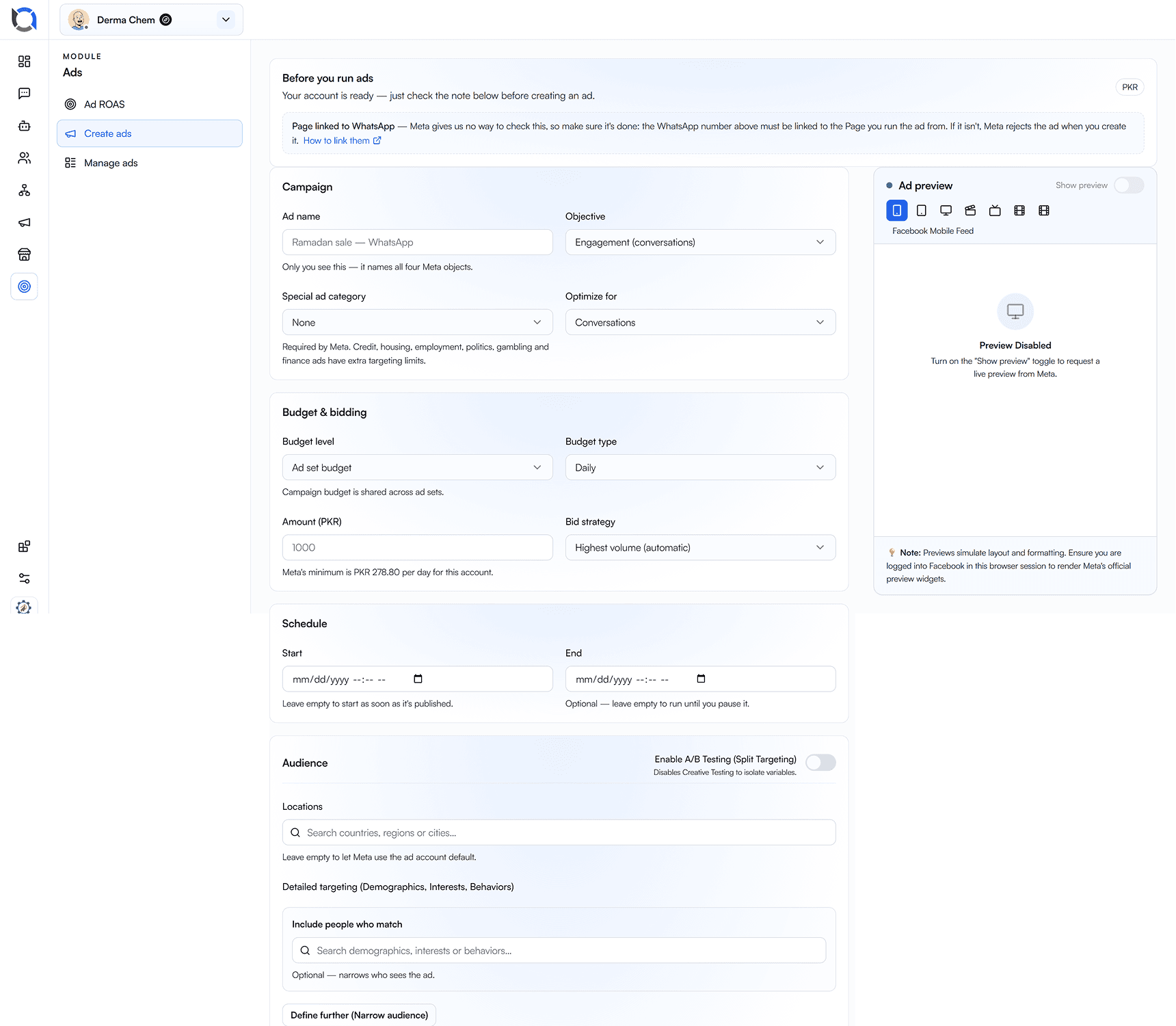Viewport: 1176px width, 1026px height.
Task: Click Define further (Narrow audience) button
Action: pos(359,1015)
